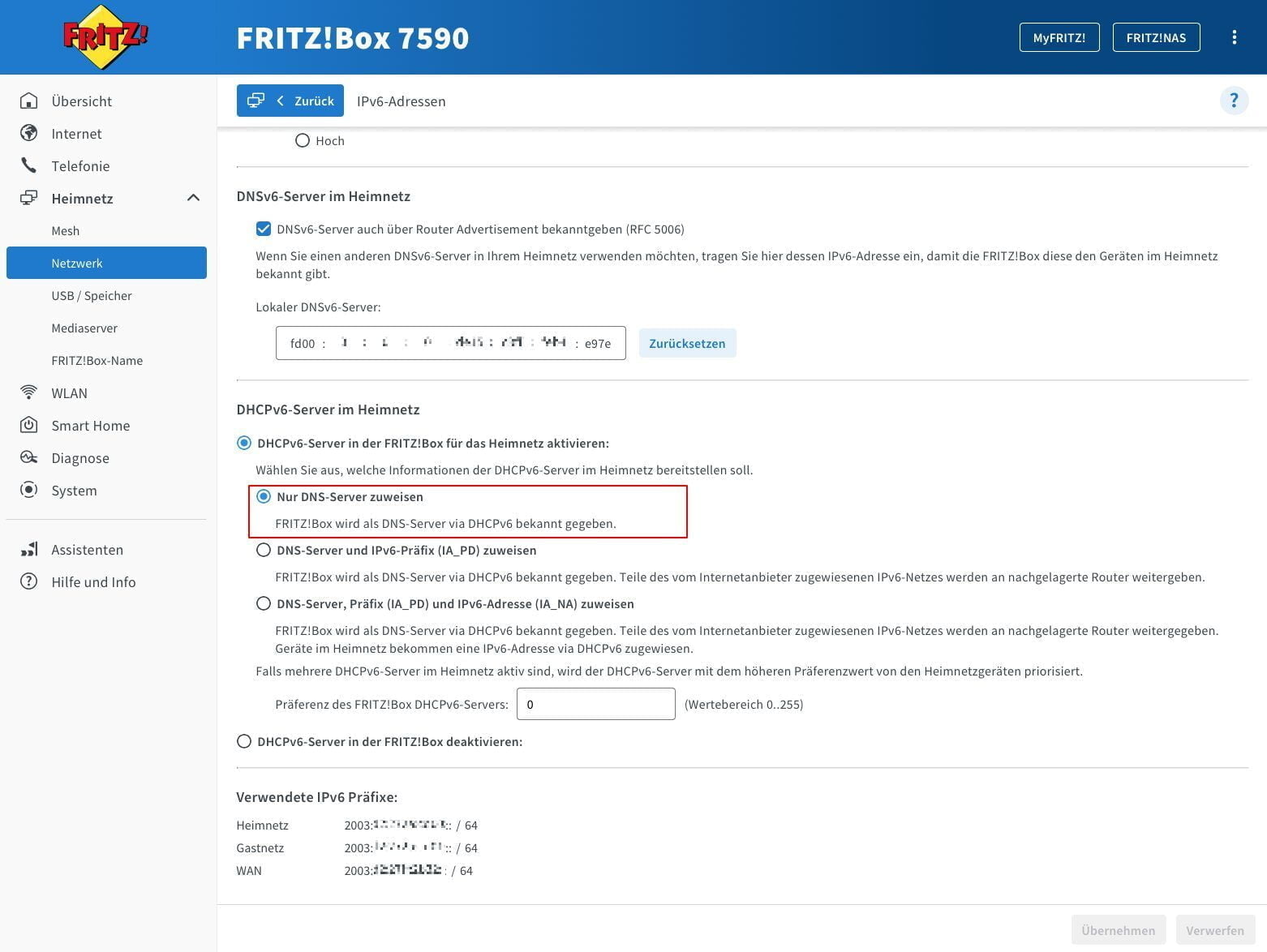
Task: Click the Verwendete IPv6 Präfixe heading
Action: (317, 797)
